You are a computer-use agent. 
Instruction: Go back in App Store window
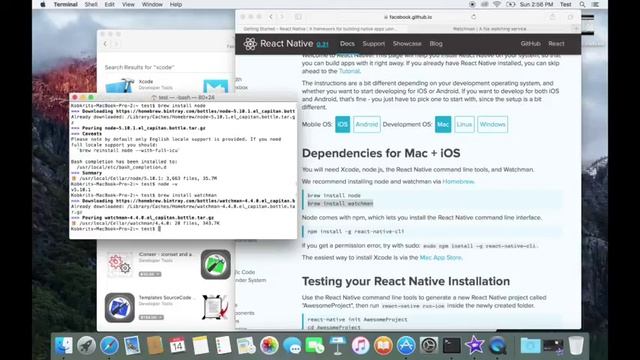click(105, 44)
